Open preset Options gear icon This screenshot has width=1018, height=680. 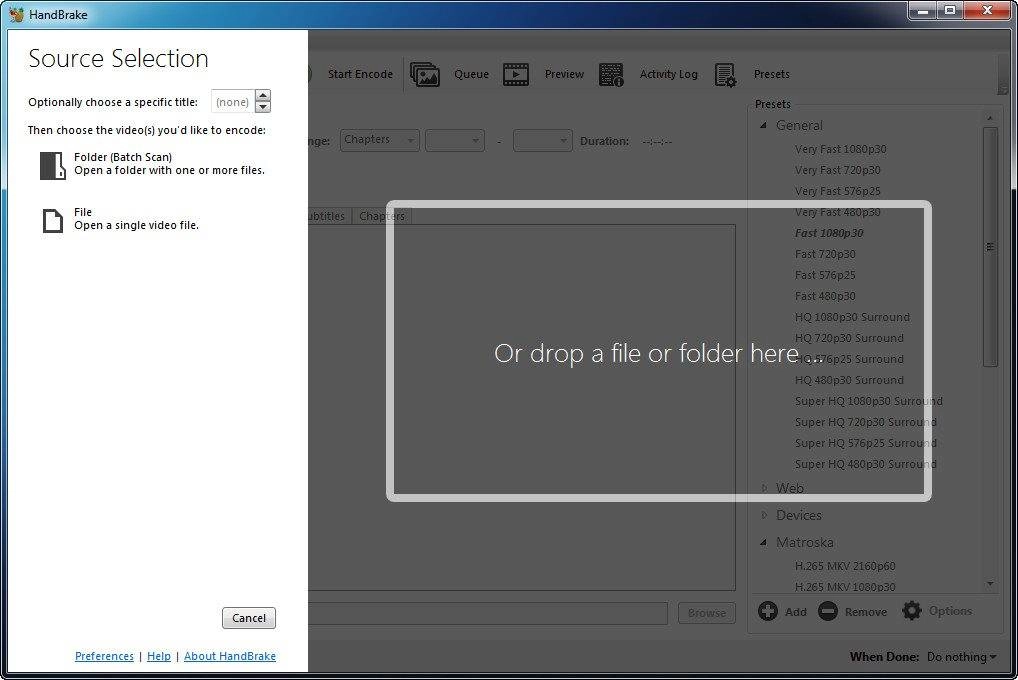point(912,611)
